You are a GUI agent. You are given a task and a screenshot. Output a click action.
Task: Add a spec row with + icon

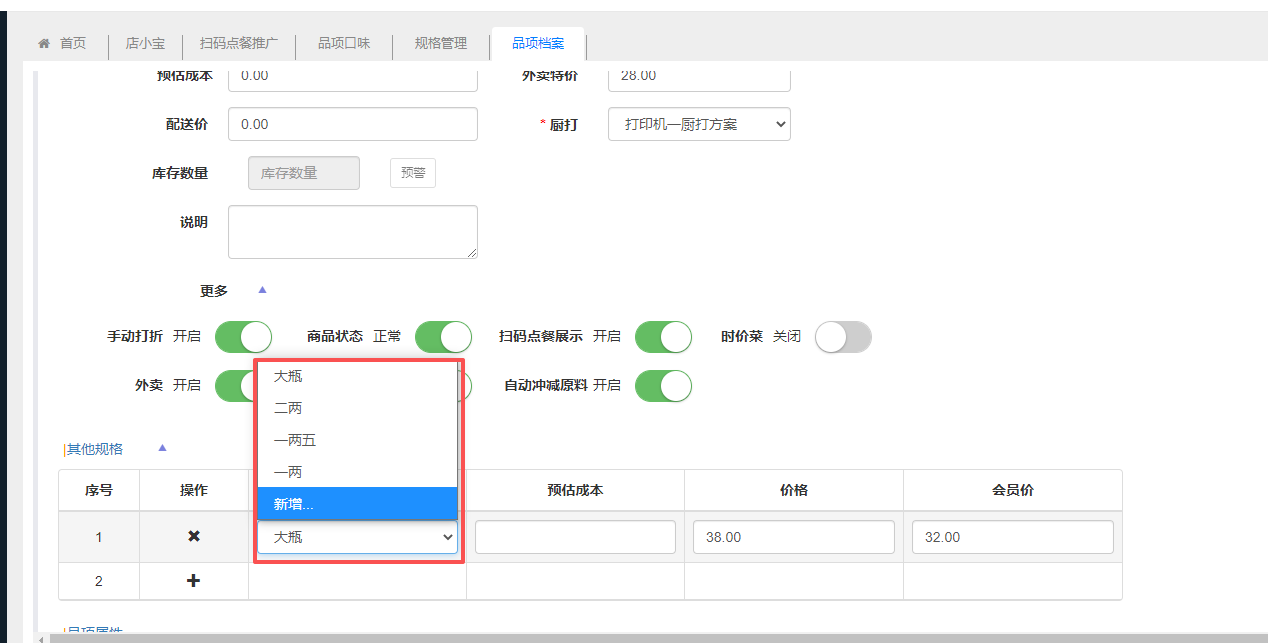194,581
